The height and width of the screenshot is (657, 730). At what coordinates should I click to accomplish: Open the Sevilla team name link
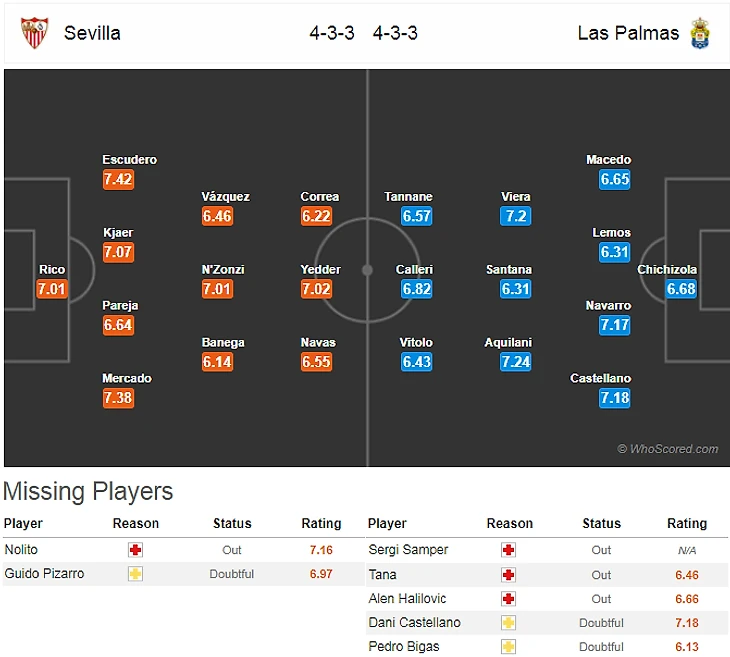[x=92, y=33]
